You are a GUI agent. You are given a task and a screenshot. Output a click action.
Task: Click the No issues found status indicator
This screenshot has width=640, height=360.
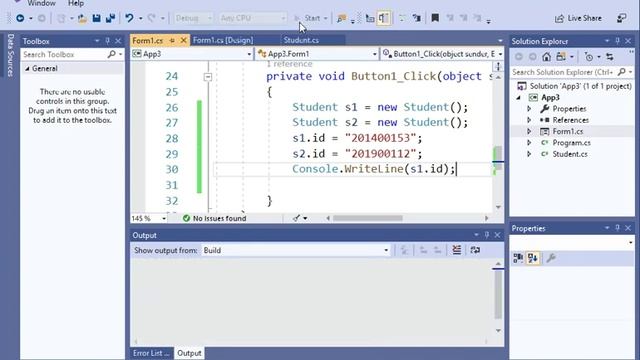(x=215, y=218)
